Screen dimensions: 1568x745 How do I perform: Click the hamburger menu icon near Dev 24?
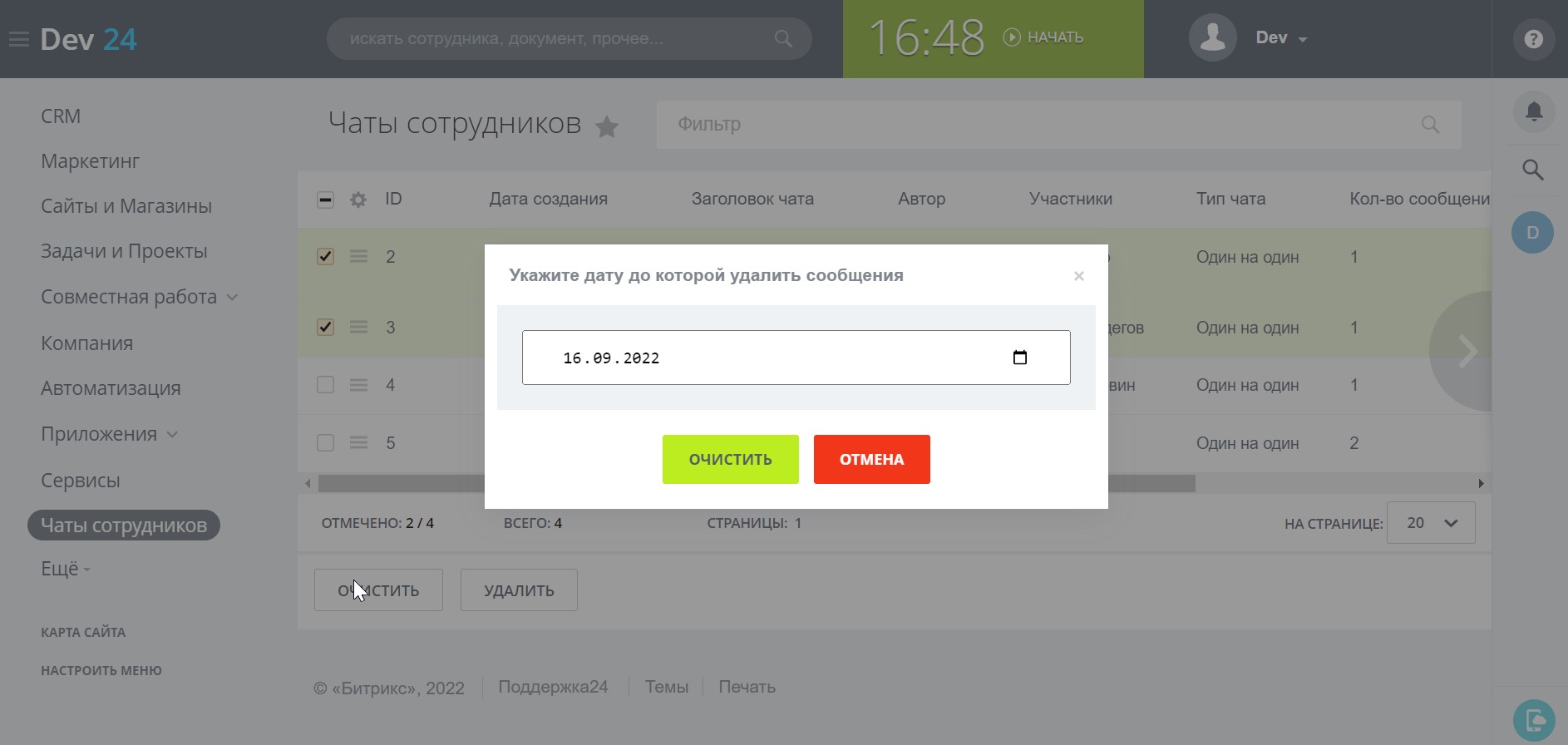18,39
